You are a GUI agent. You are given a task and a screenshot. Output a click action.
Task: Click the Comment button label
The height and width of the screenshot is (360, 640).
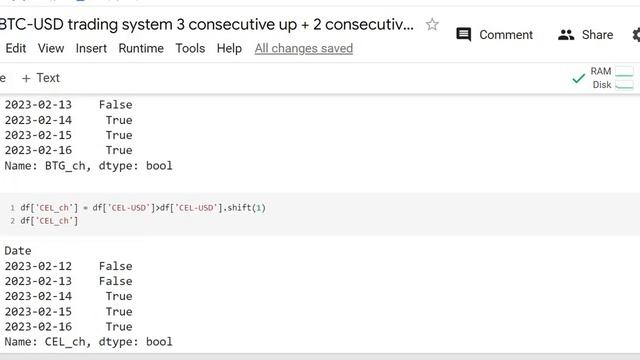[506, 35]
